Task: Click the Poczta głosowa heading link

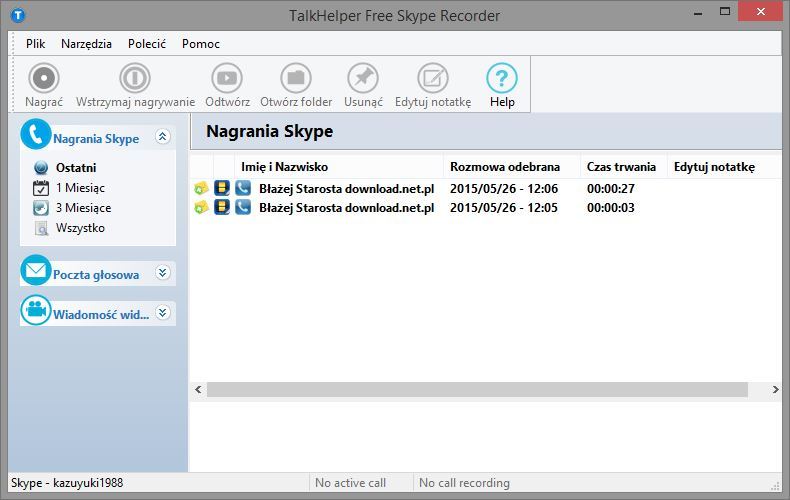Action: (96, 275)
